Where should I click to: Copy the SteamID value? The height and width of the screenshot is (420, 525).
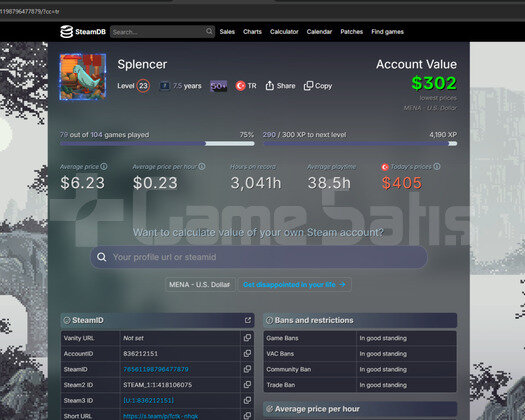tap(247, 369)
